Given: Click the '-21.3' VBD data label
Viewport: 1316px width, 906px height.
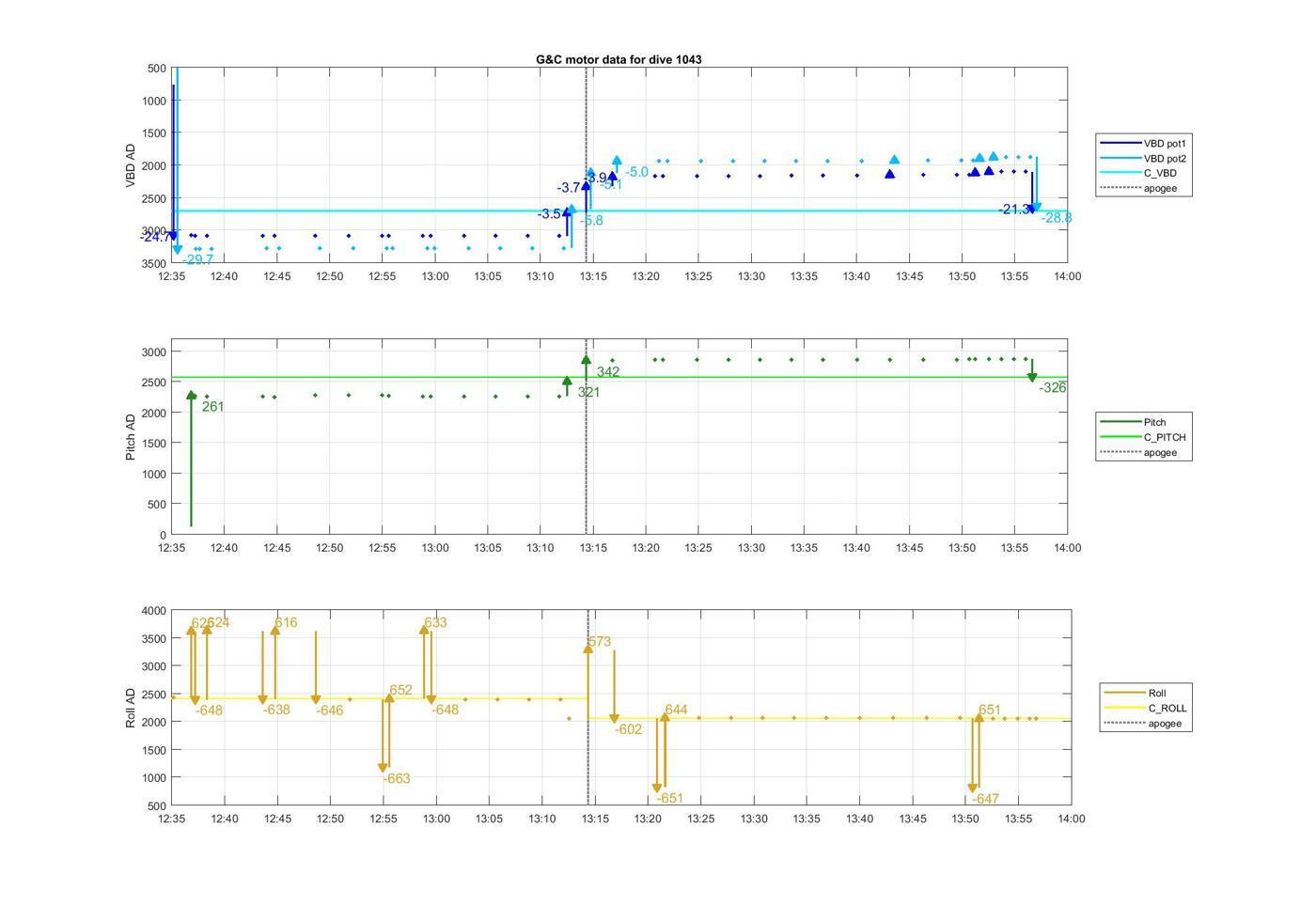Looking at the screenshot, I should pos(1014,210).
